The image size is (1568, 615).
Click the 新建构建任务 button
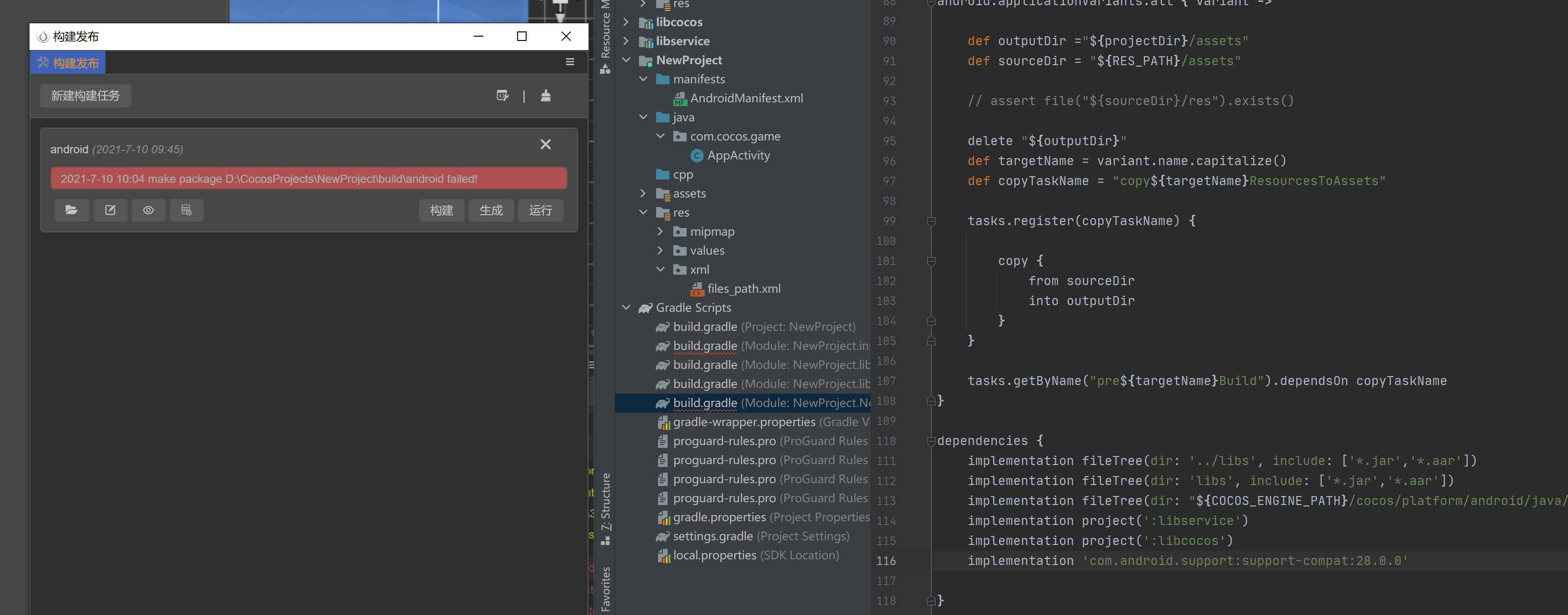tap(85, 96)
